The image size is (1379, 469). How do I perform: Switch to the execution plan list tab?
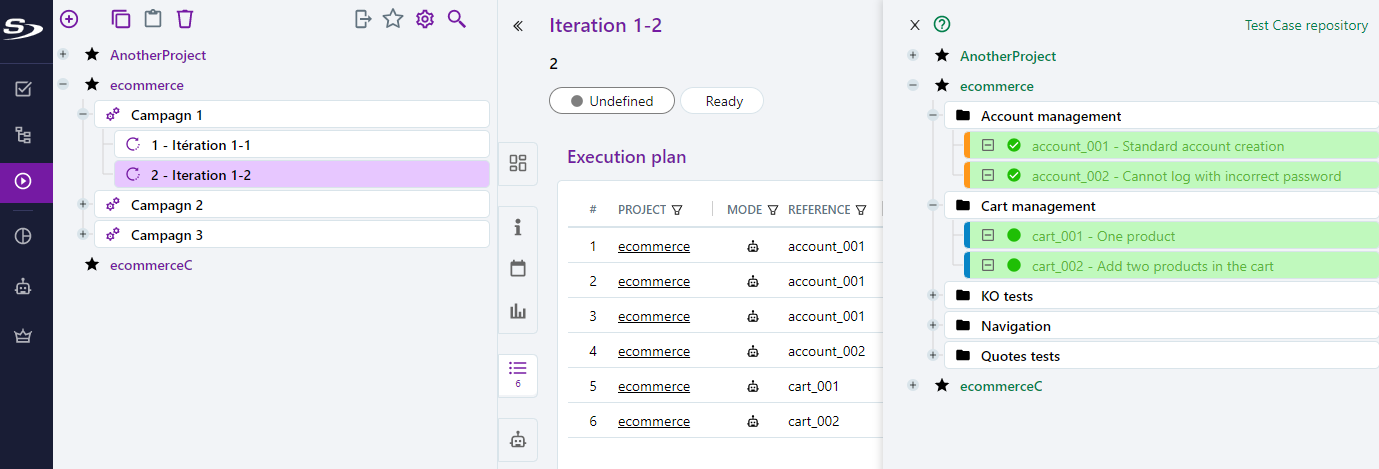click(518, 372)
